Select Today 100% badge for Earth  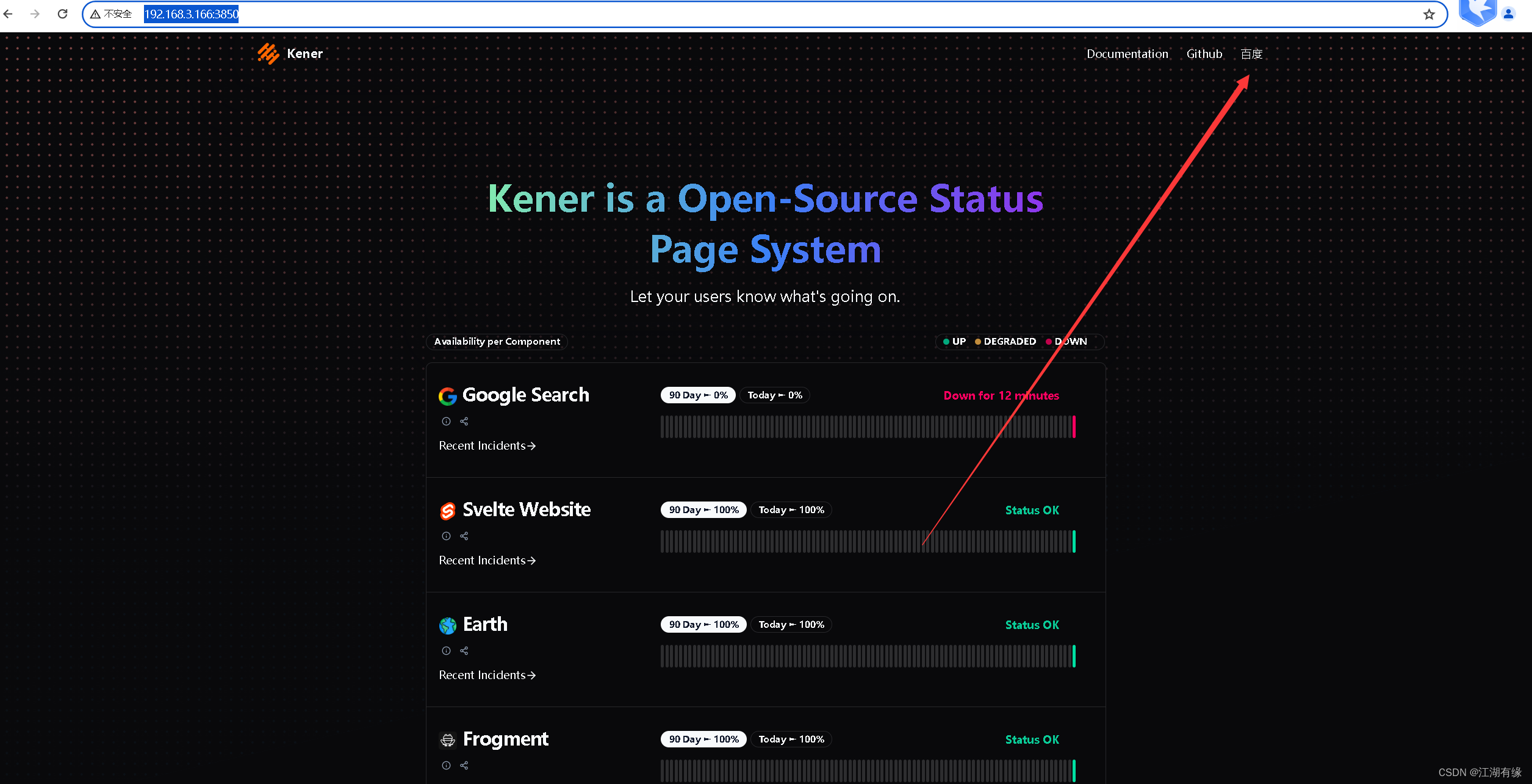(x=791, y=625)
